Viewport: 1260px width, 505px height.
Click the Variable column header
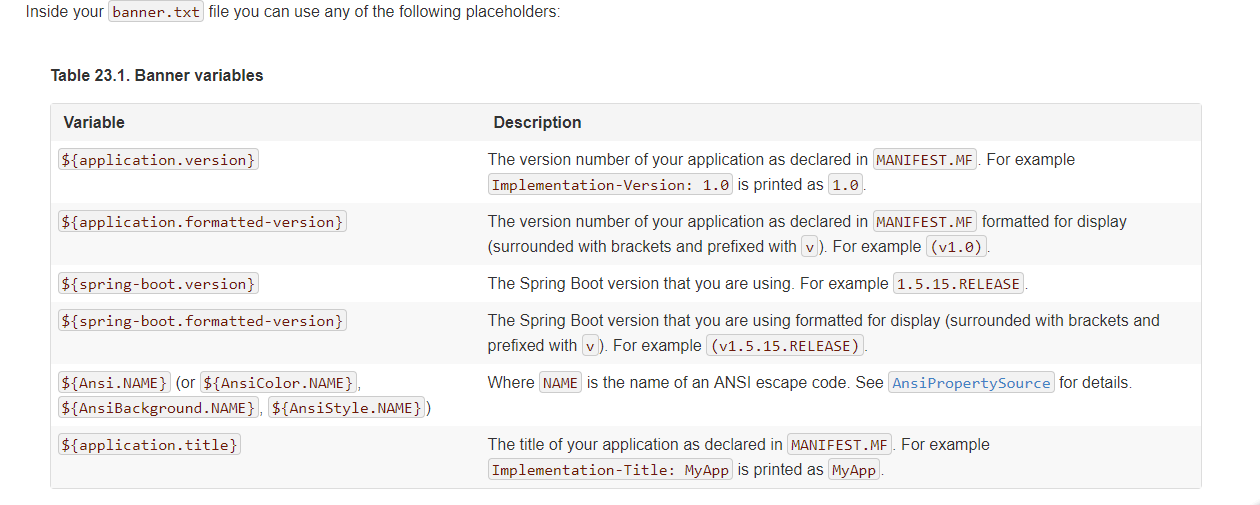coord(94,122)
